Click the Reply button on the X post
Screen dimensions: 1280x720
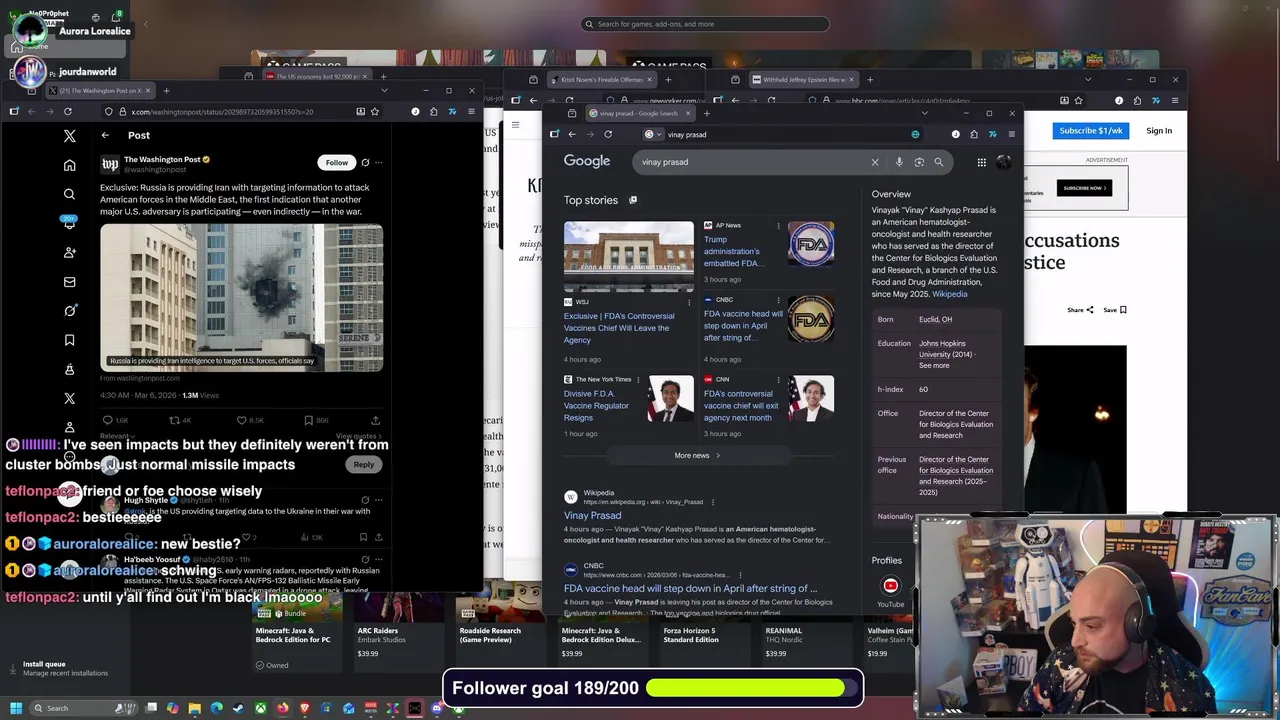363,464
